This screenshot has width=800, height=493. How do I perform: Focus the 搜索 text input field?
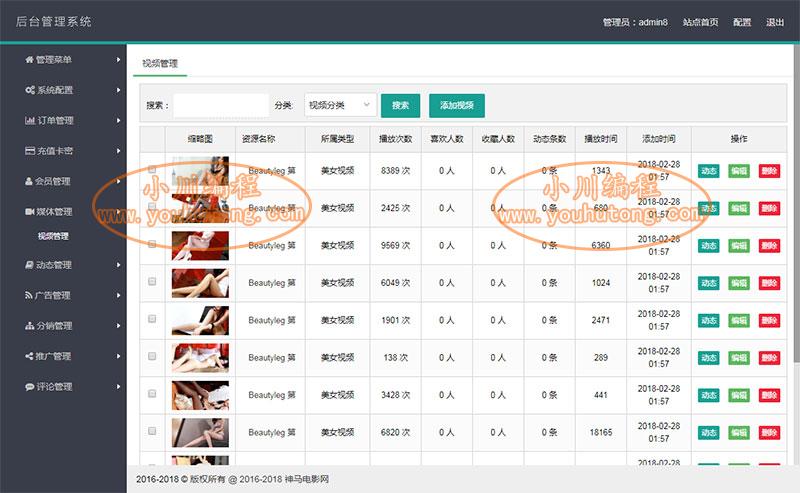click(x=221, y=105)
